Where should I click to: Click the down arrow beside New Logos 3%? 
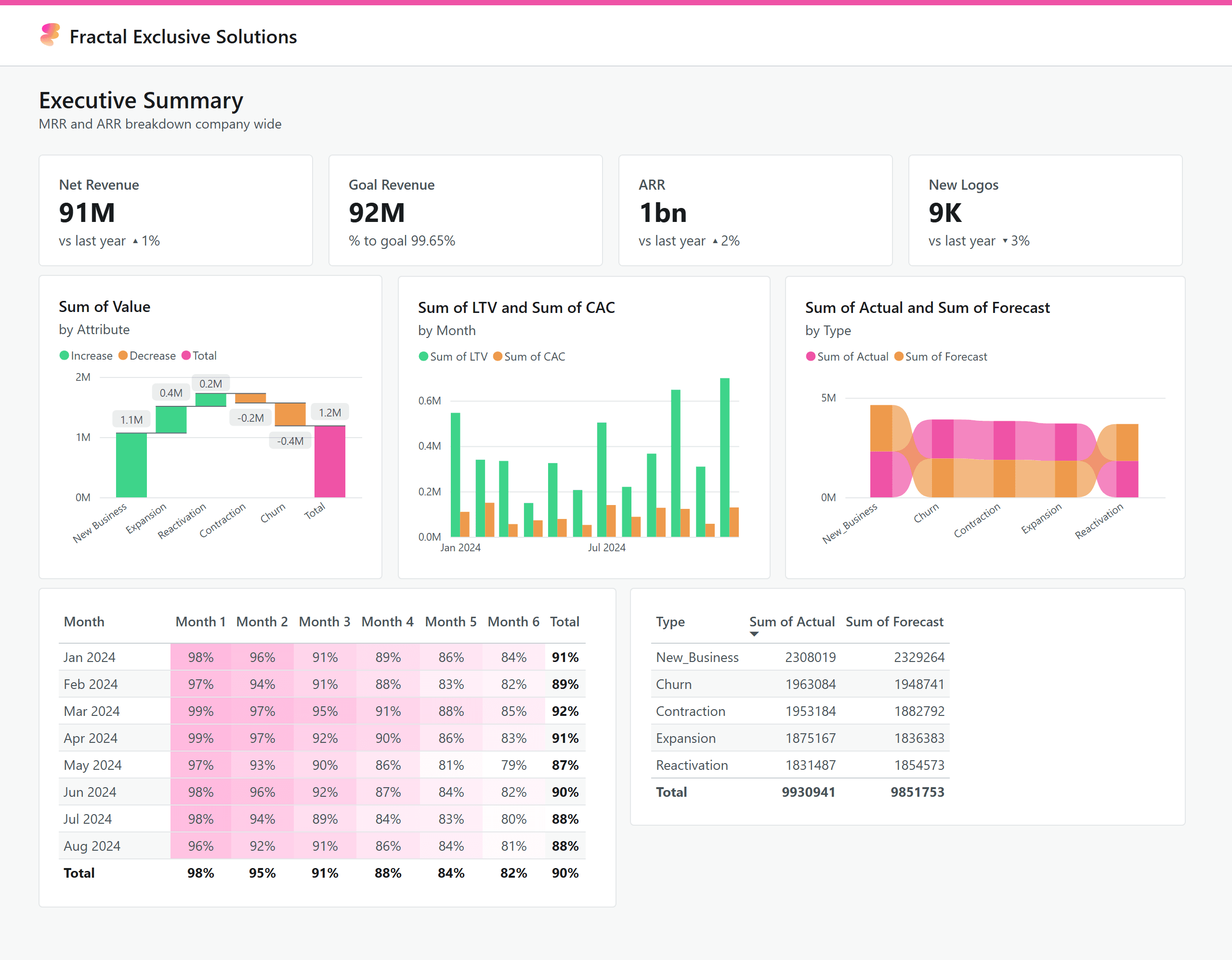1005,241
